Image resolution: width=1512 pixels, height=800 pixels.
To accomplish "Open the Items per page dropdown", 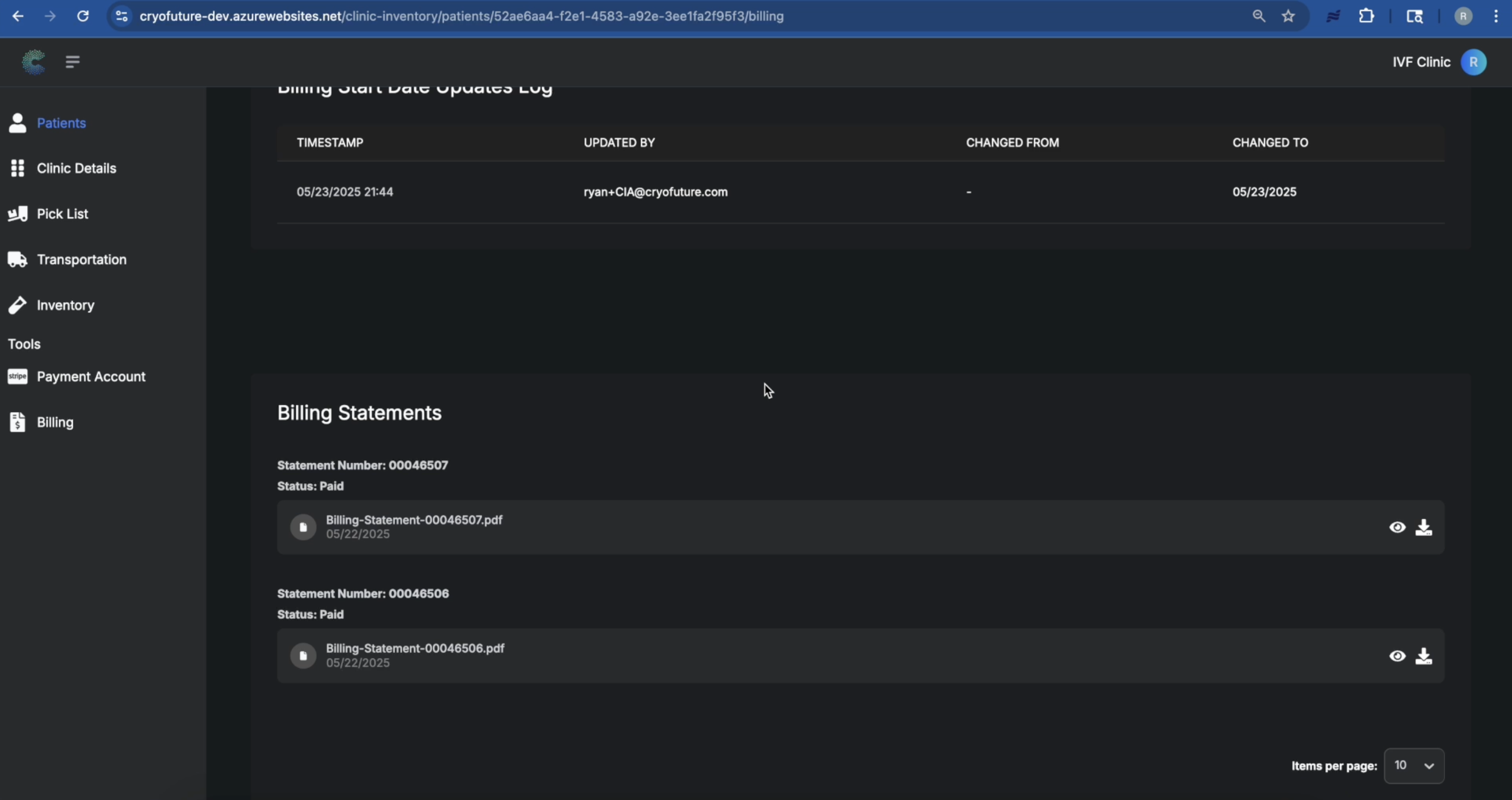I will [1414, 765].
